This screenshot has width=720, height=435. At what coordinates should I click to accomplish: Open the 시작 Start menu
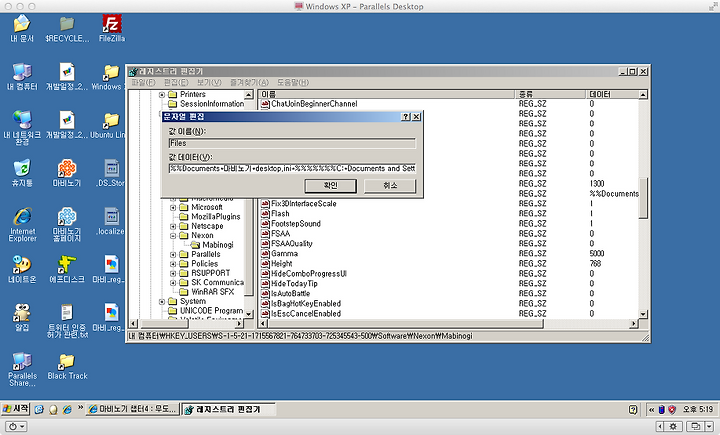16,409
